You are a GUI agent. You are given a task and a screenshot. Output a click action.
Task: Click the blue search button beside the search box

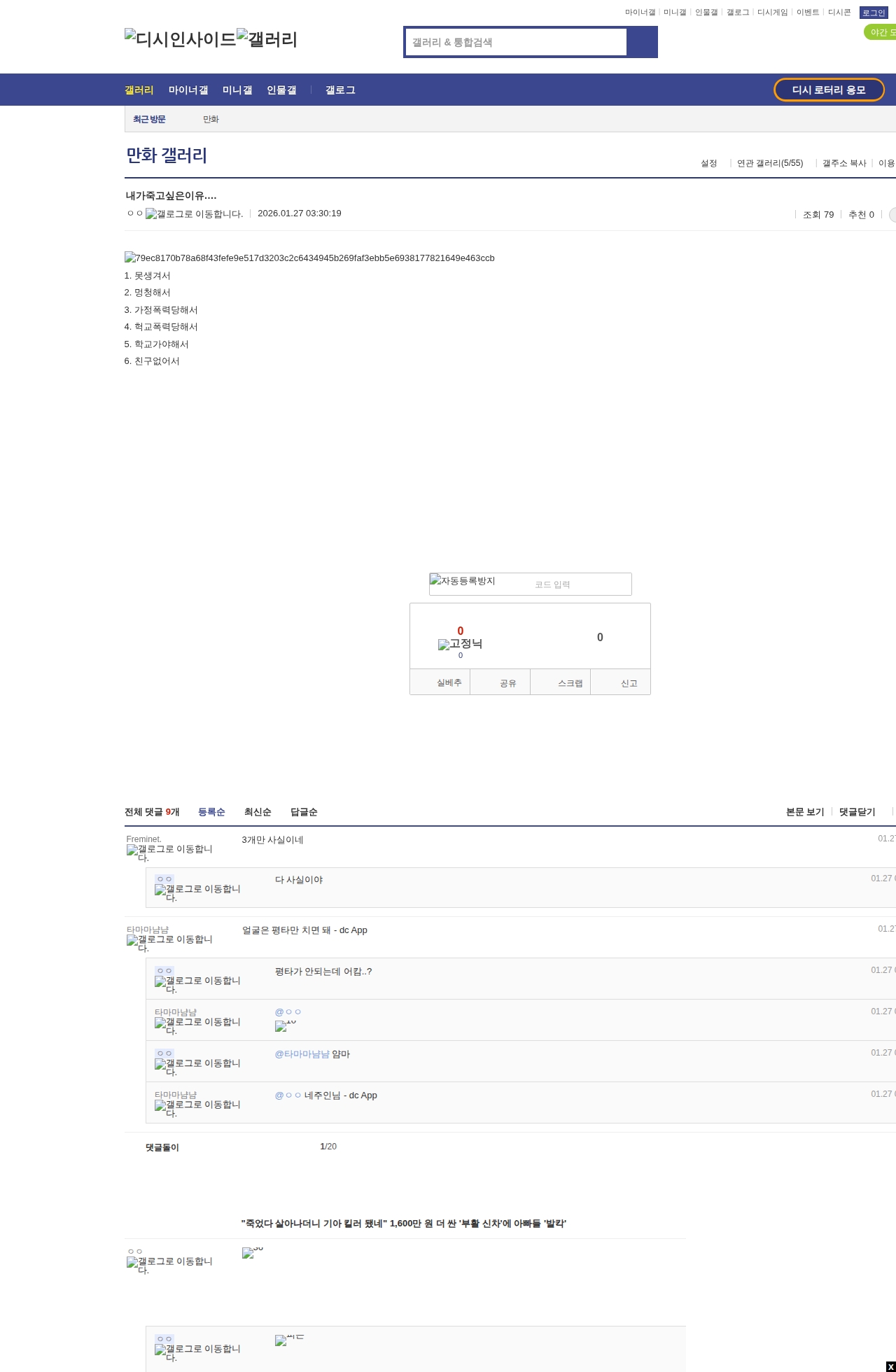pos(642,42)
